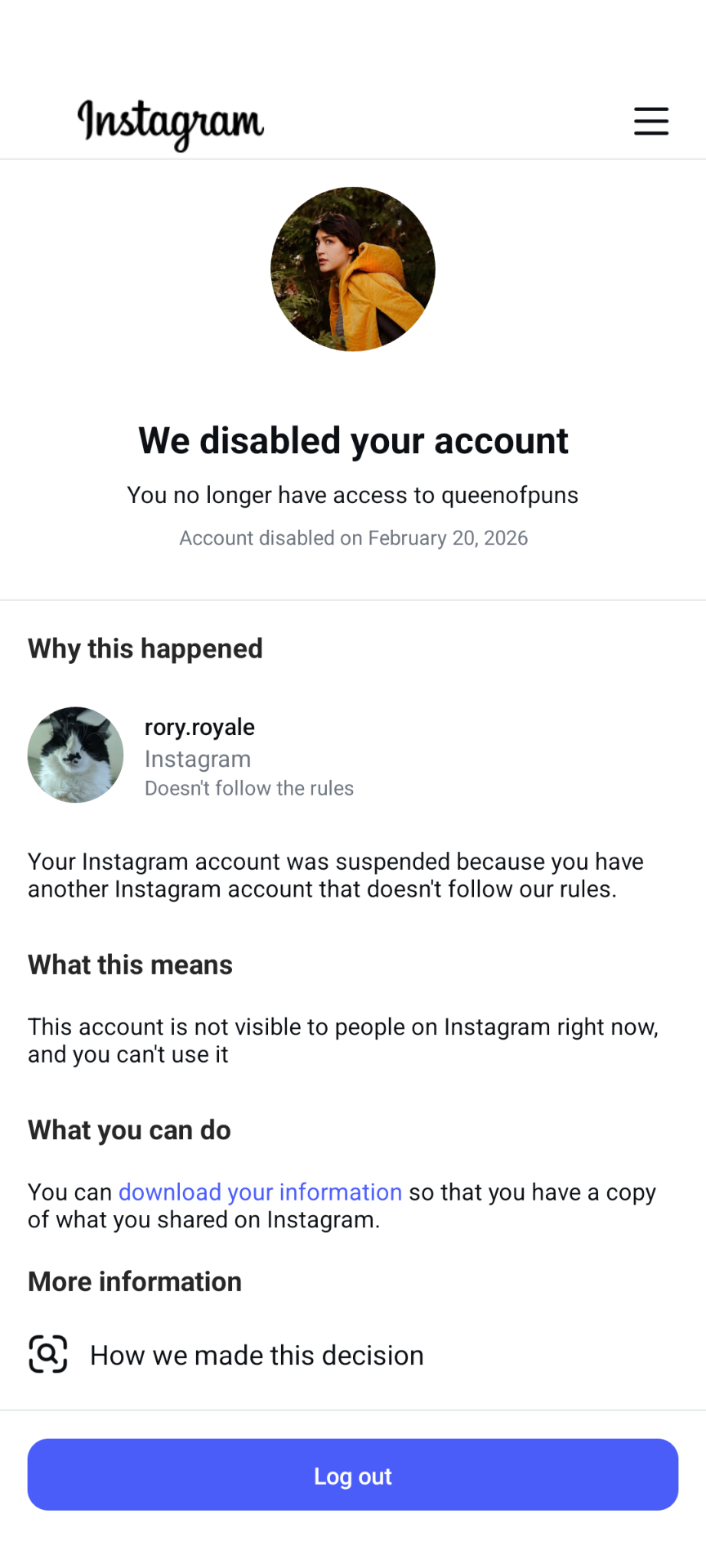Click the no longer have access text
This screenshot has height=1568, width=706.
coord(353,495)
